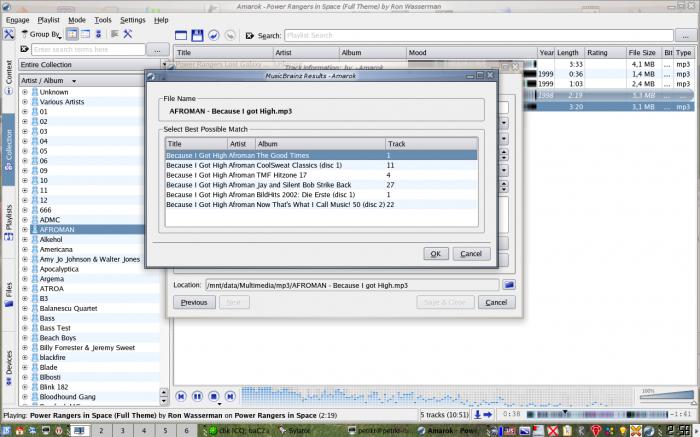Select the tree view mode icon
Screen dimensions: 700x437
coord(72,34)
